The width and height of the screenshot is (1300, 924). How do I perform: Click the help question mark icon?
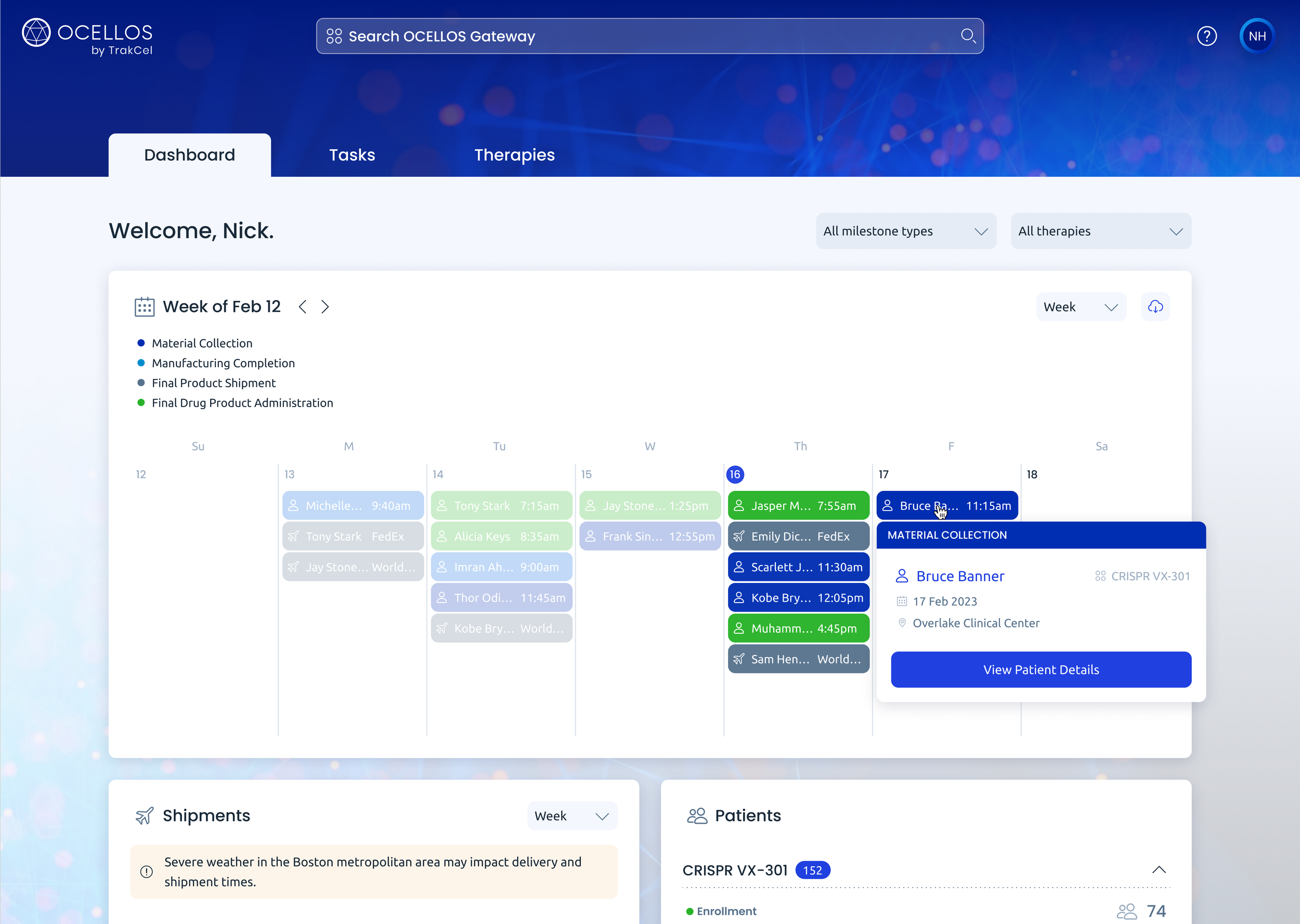tap(1206, 36)
